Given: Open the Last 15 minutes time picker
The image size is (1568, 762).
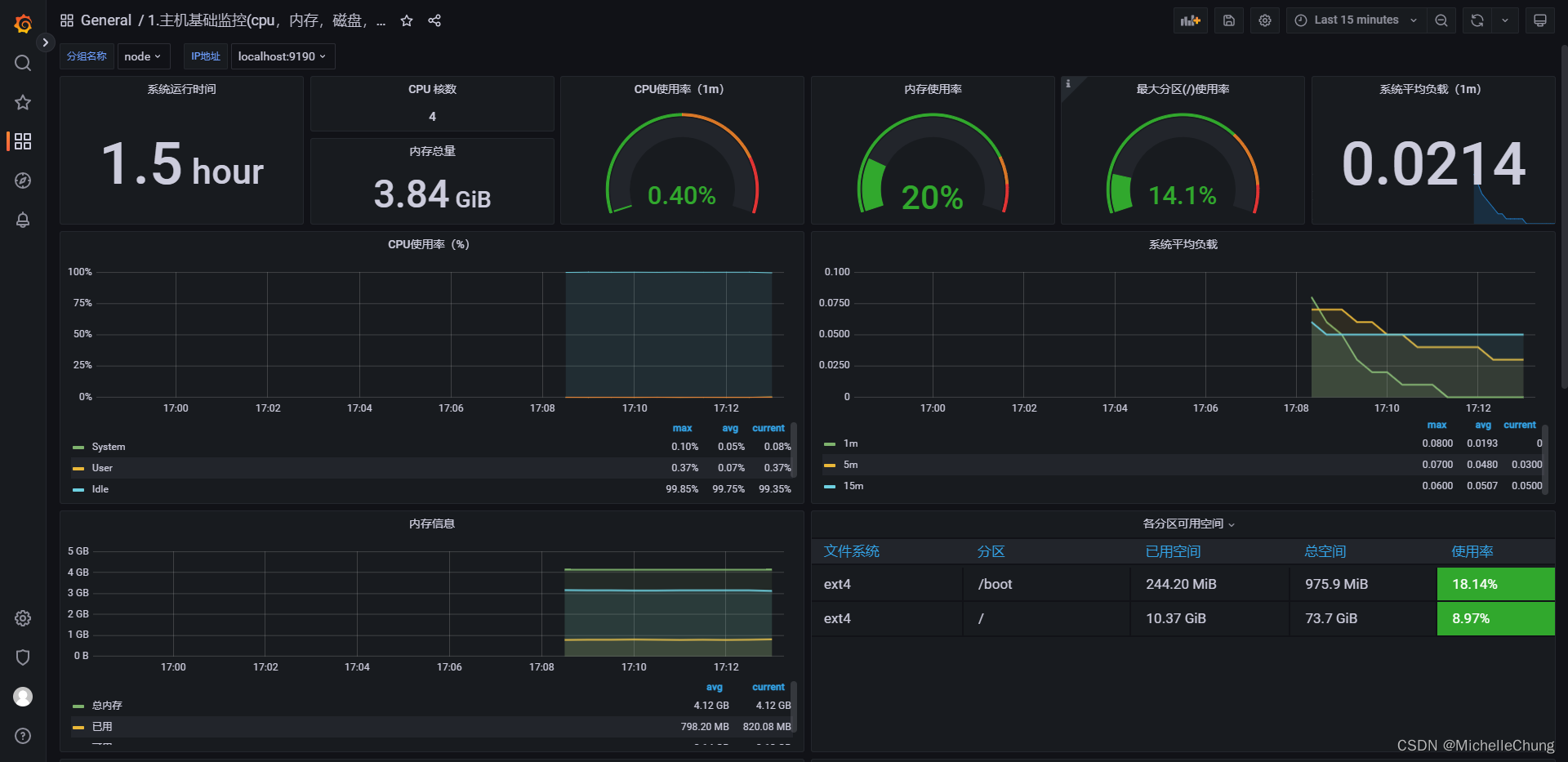Looking at the screenshot, I should 1356,20.
